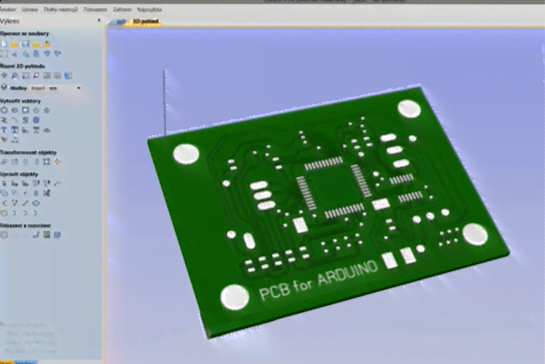Open the Set Size tool
545x364 pixels.
point(15,162)
